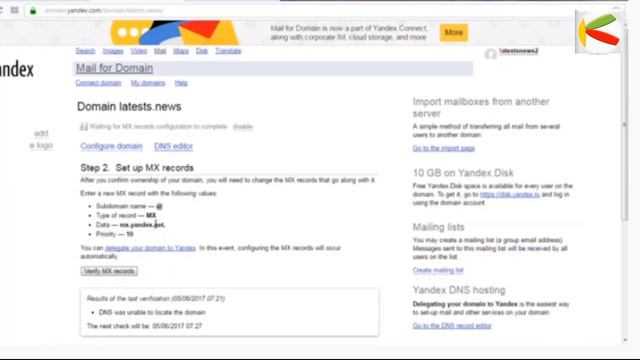Click the colorful Yandex Connect banner image
This screenshot has height=360, width=640.
(175, 32)
